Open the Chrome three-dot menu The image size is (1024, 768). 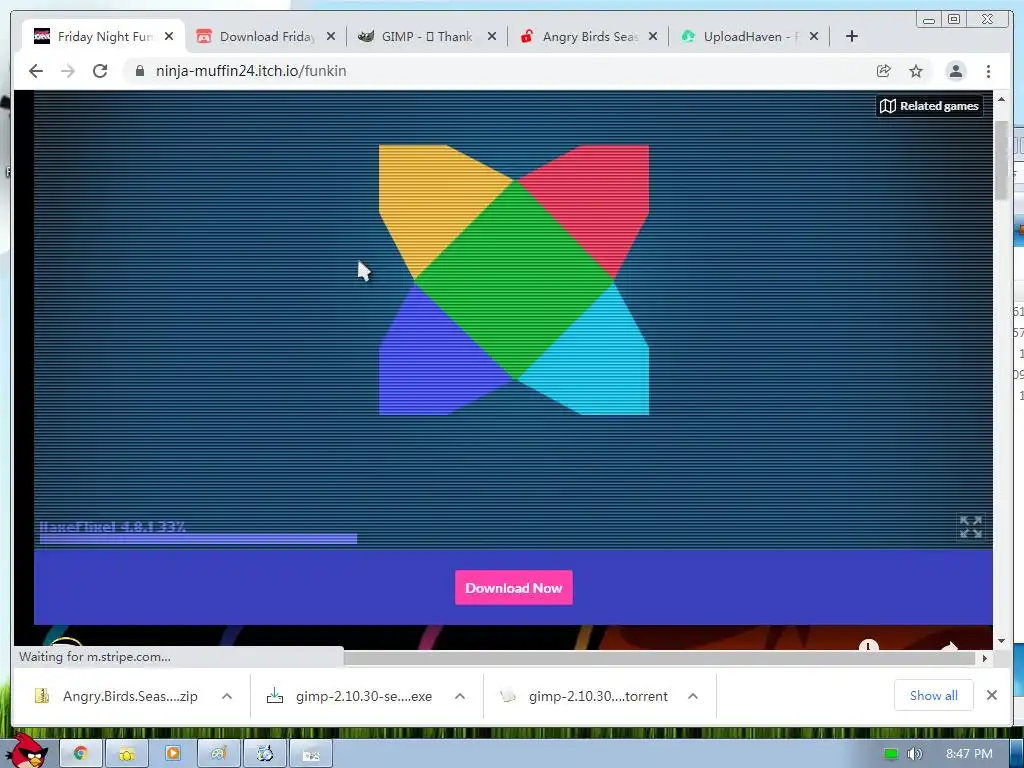[x=988, y=71]
